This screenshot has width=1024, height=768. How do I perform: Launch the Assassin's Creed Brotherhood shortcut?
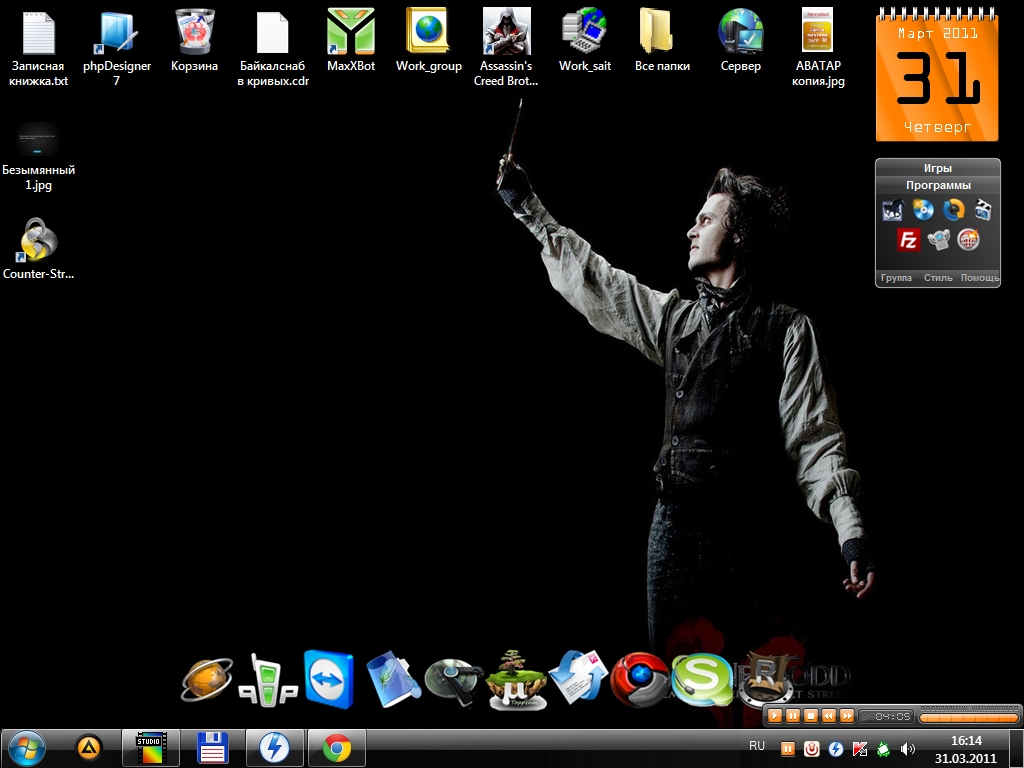pos(506,33)
